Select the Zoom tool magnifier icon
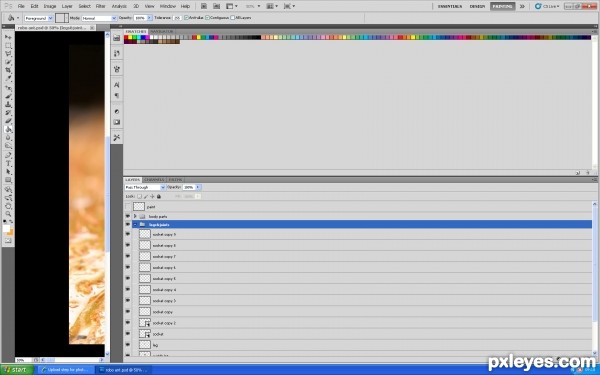The image size is (600, 375). tap(8, 214)
